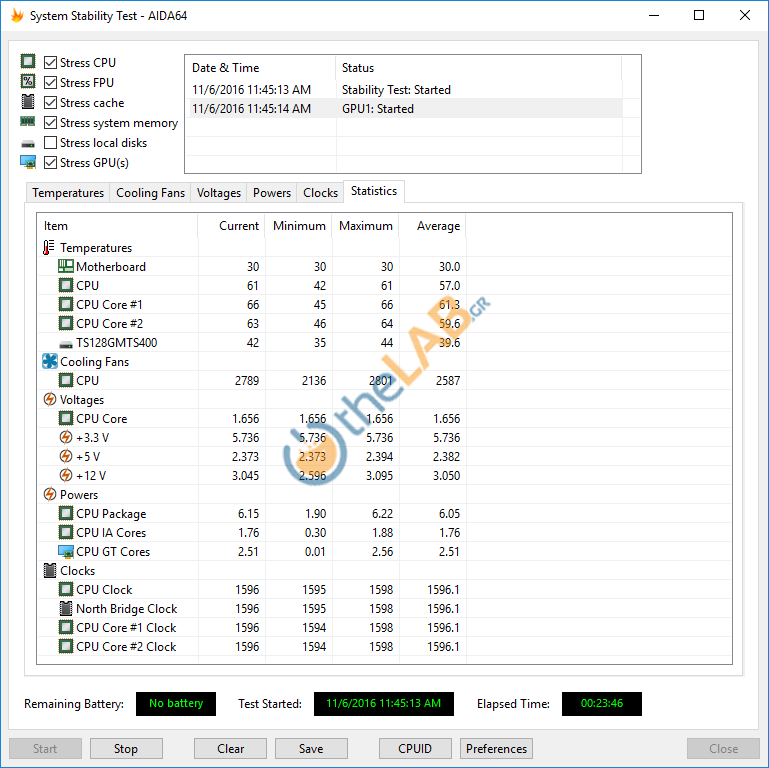Click the Item column header
This screenshot has width=769, height=768.
[118, 226]
